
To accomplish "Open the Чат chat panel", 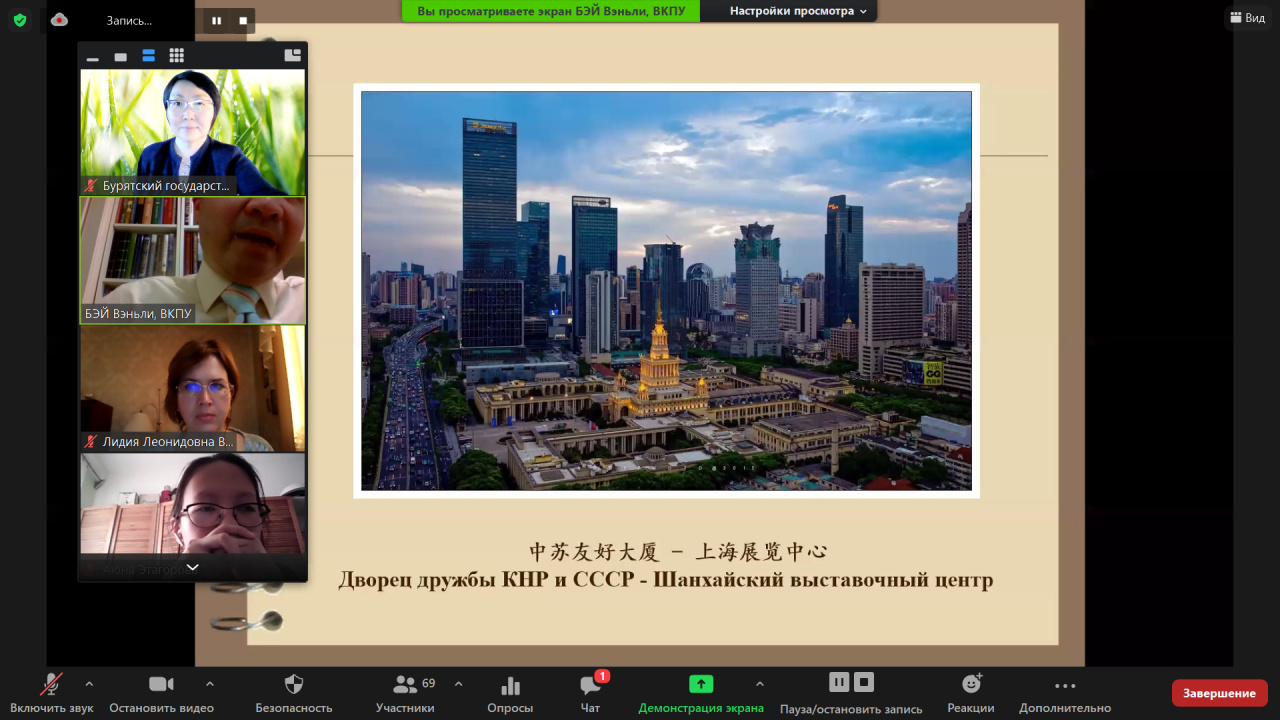I will pos(590,685).
